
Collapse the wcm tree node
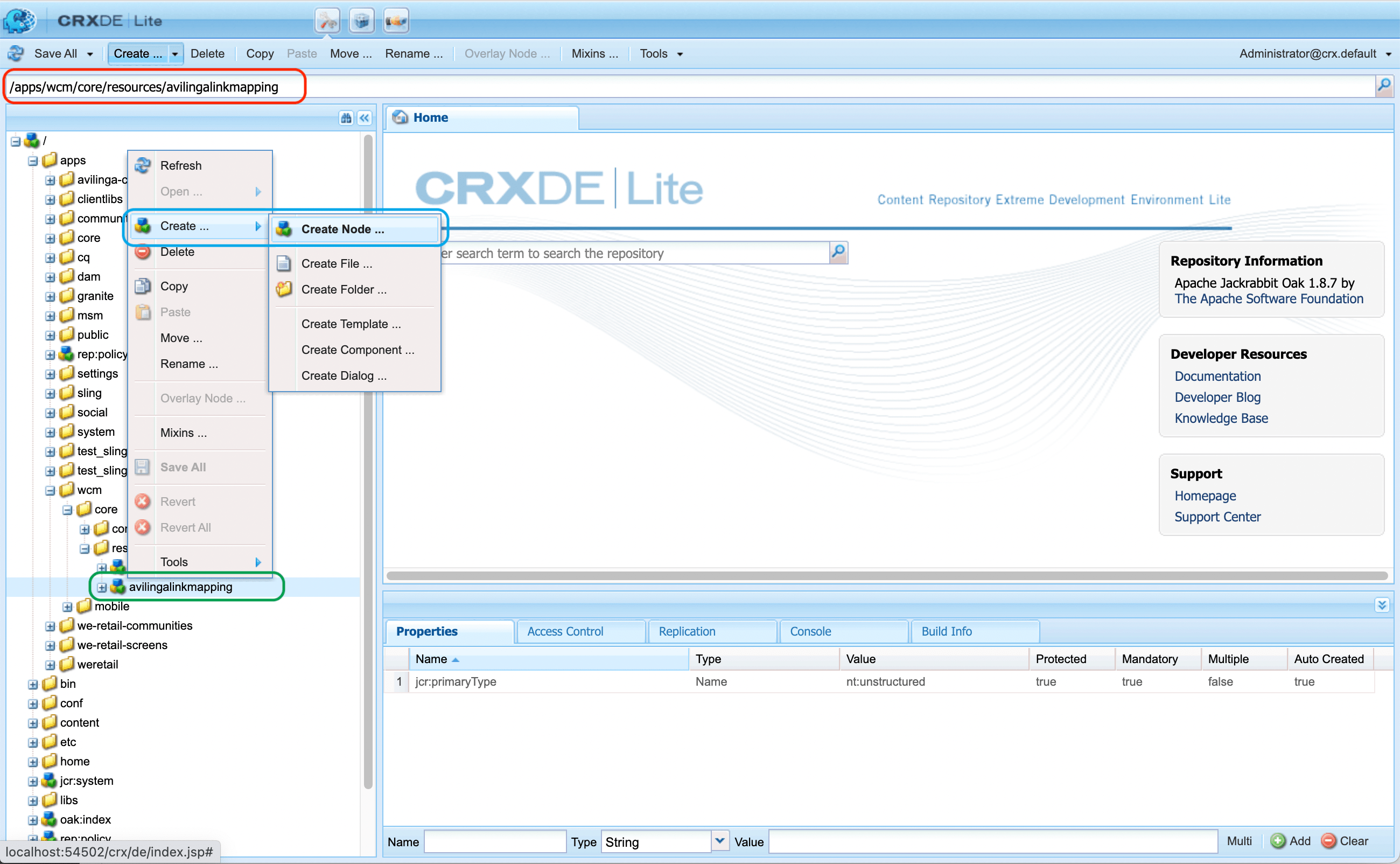[50, 490]
